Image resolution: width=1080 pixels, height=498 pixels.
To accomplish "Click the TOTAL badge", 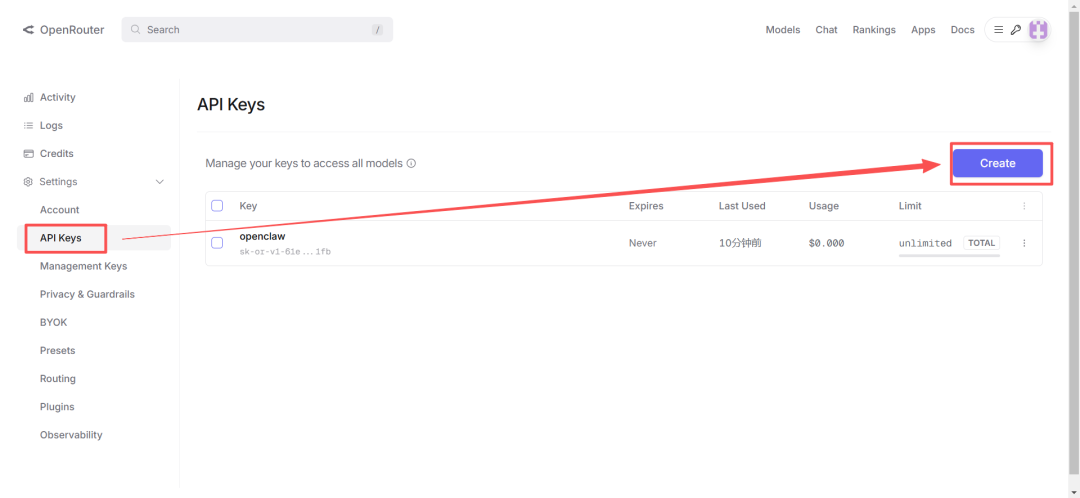I will pos(982,242).
